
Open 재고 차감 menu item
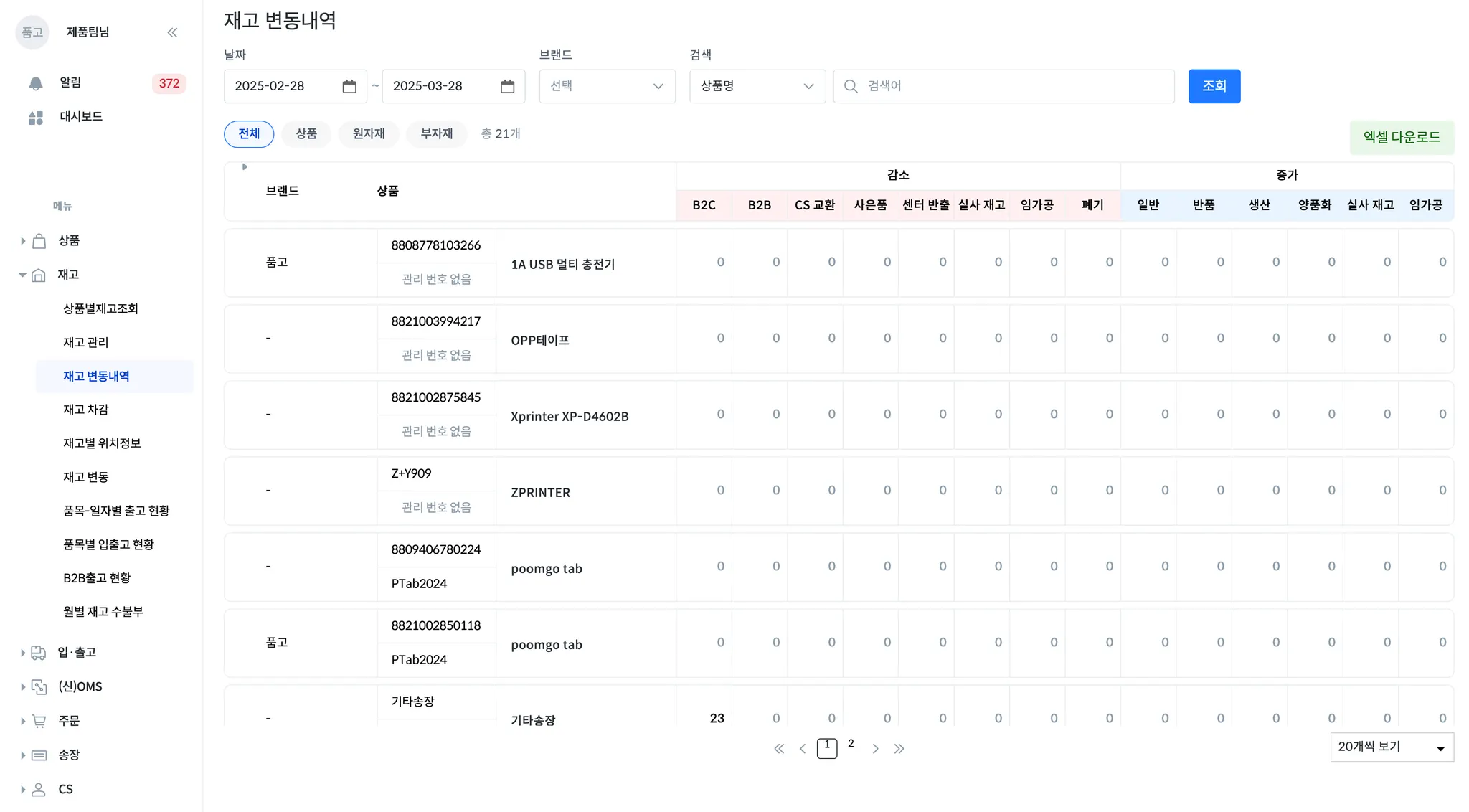(x=86, y=410)
